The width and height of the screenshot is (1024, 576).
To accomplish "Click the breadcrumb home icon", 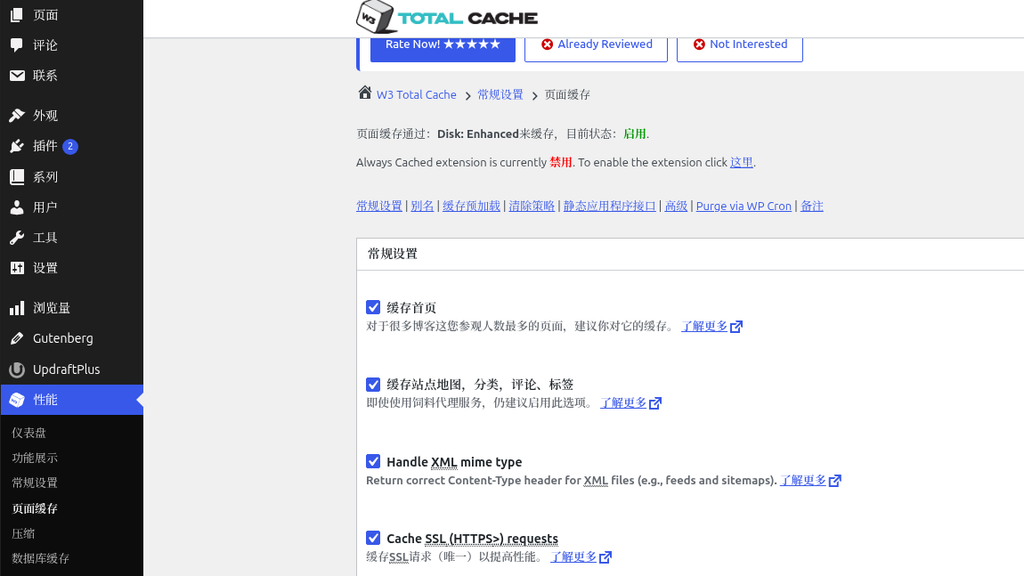I will click(364, 93).
